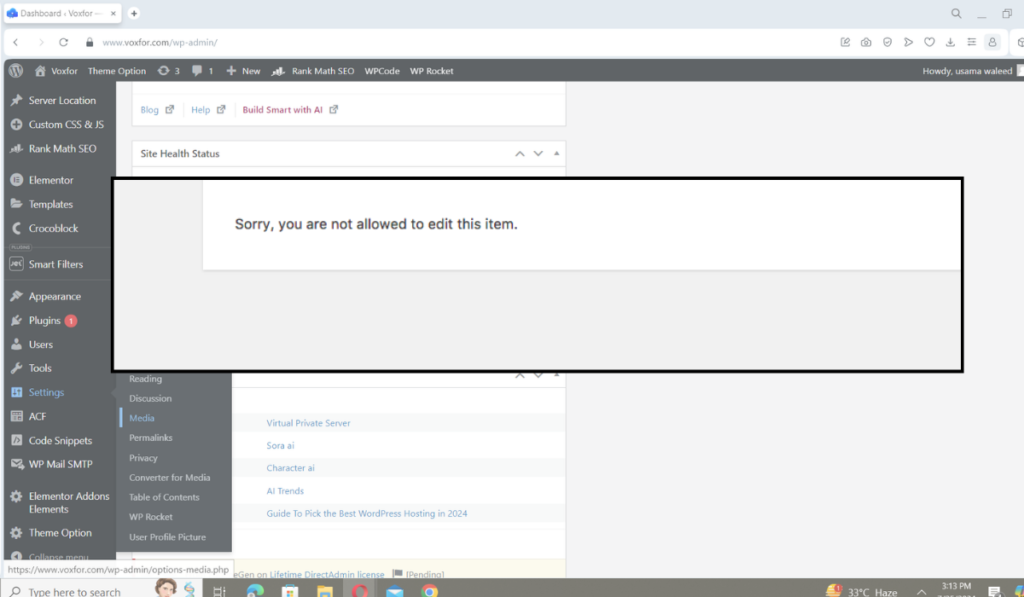Open the Sora ai link
1024x597 pixels.
click(280, 444)
